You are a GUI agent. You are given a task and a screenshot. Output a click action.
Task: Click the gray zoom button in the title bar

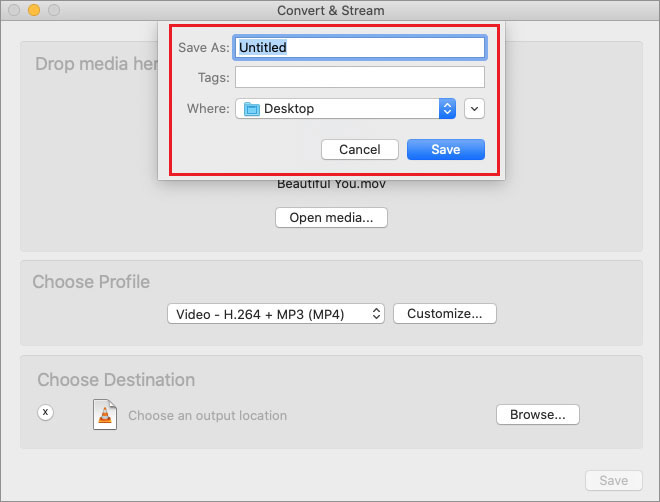(54, 10)
